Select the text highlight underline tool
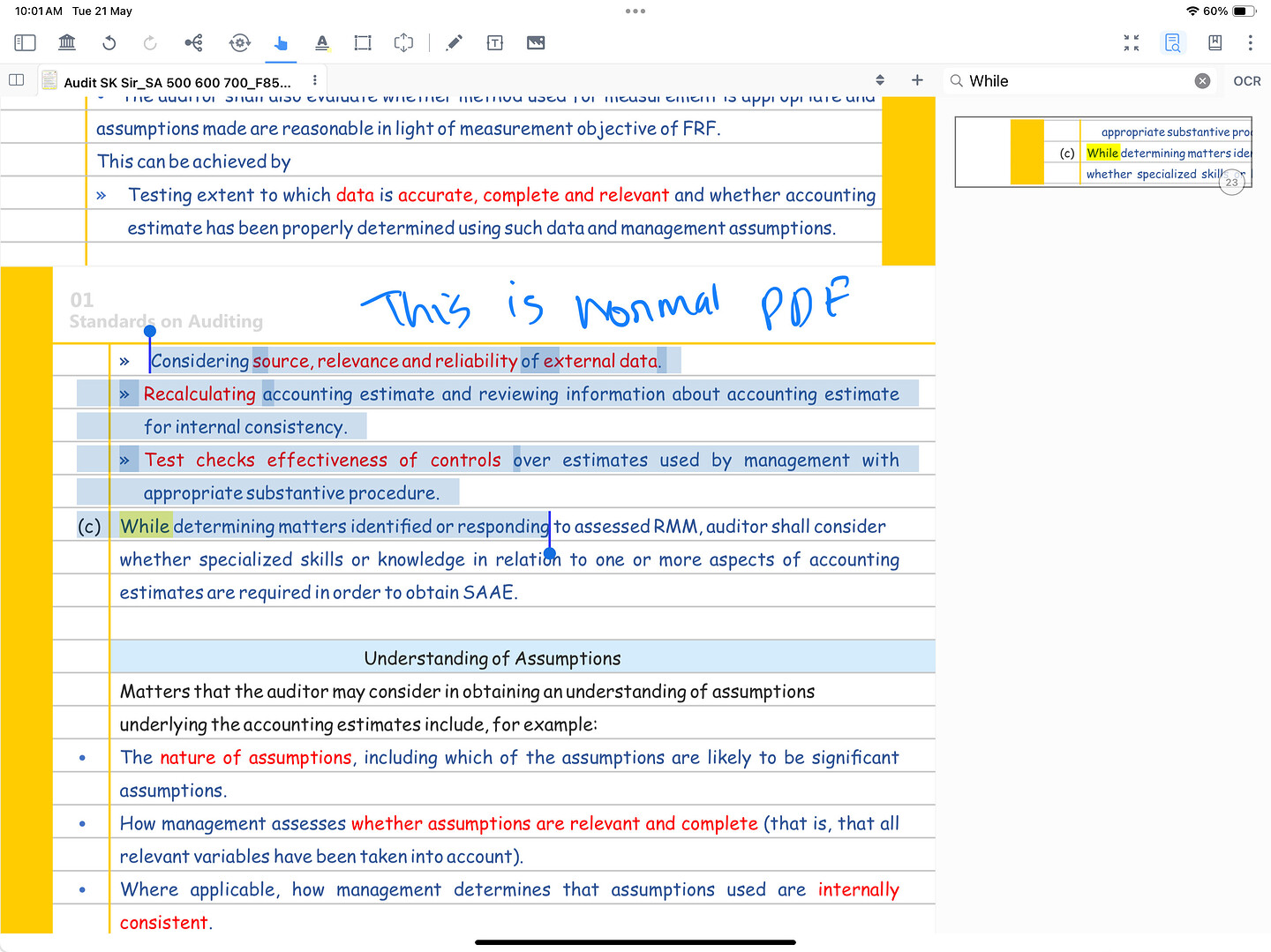The width and height of the screenshot is (1271, 952). pyautogui.click(x=322, y=42)
